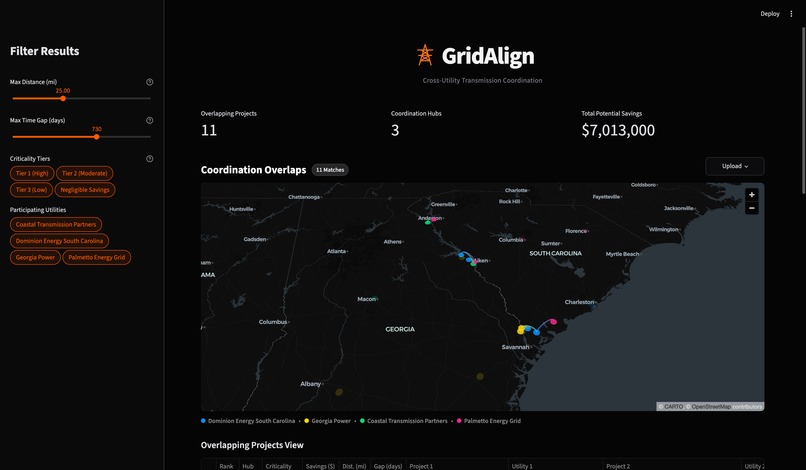Show help for Max Time Gap filter
The width and height of the screenshot is (806, 470).
(x=150, y=120)
